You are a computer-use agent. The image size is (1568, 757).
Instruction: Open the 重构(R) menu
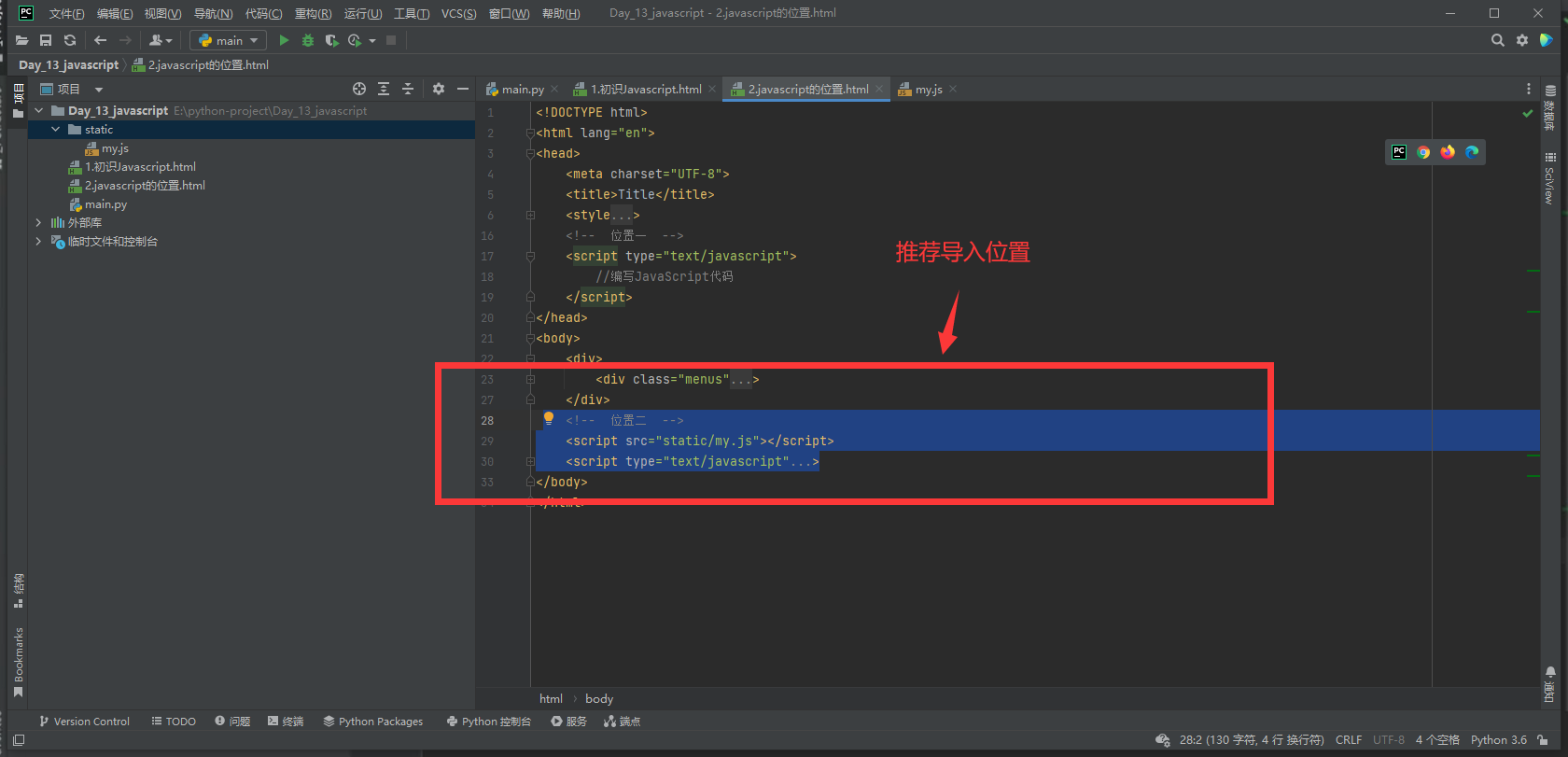(x=313, y=13)
